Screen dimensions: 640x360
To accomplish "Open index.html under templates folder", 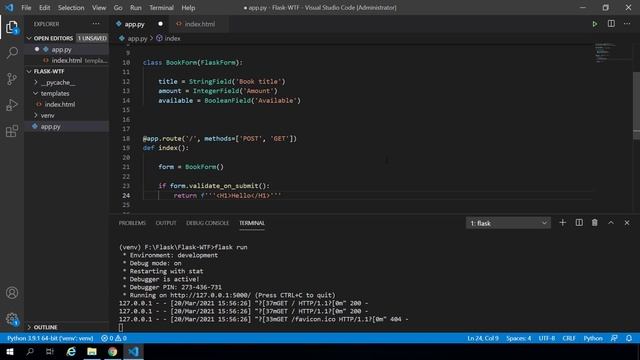I will coord(66,104).
